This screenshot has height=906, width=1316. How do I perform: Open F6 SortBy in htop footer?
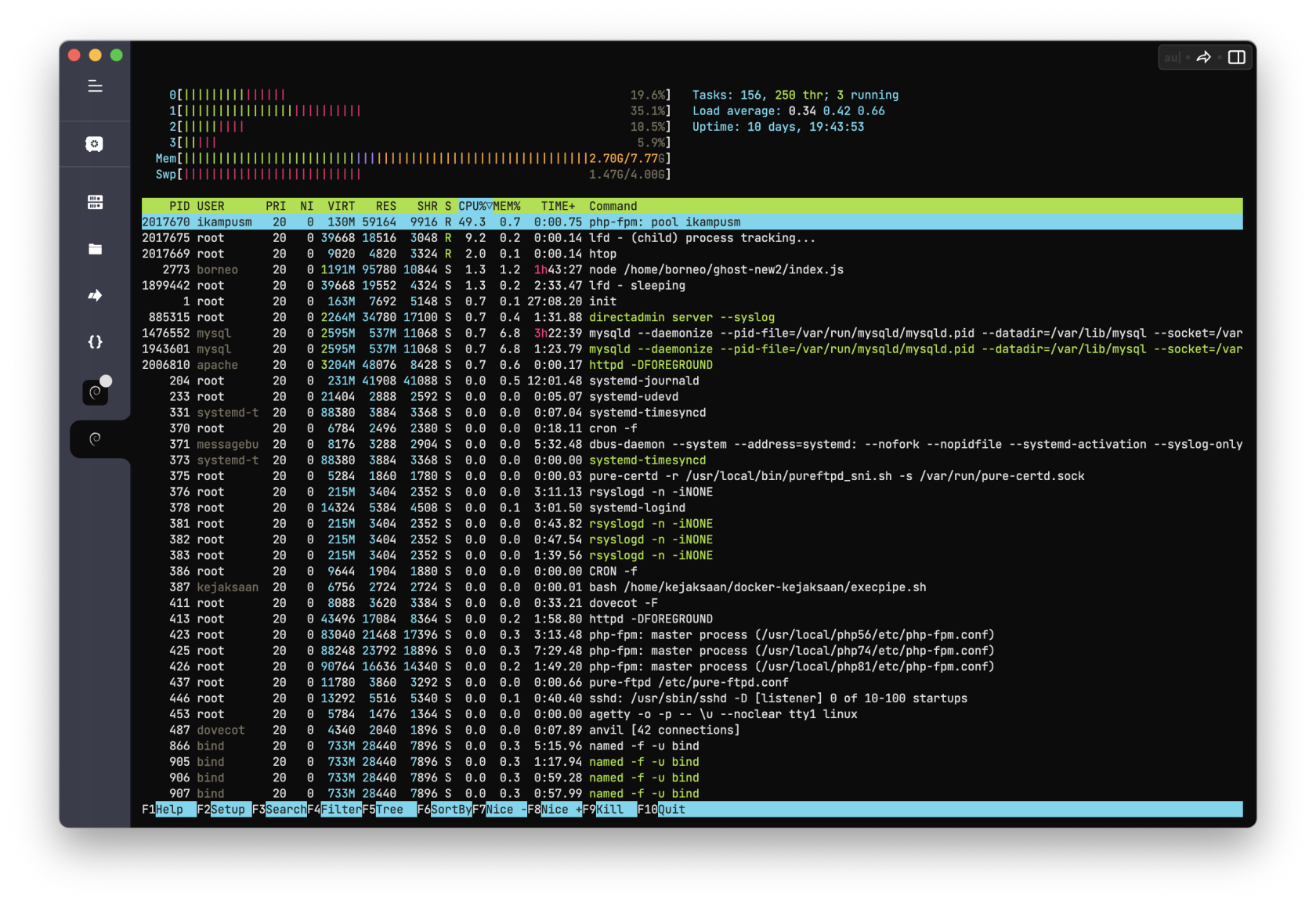[444, 809]
